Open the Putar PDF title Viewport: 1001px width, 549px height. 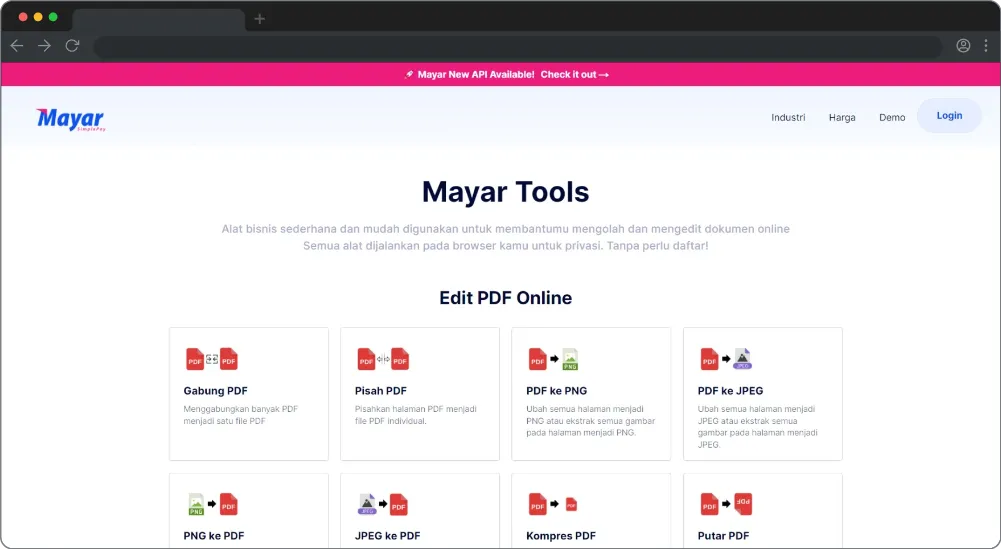(x=723, y=536)
